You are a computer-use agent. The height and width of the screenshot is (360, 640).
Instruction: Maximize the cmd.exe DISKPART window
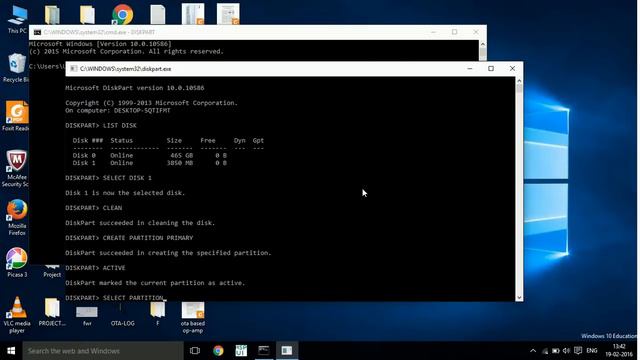pyautogui.click(x=455, y=32)
